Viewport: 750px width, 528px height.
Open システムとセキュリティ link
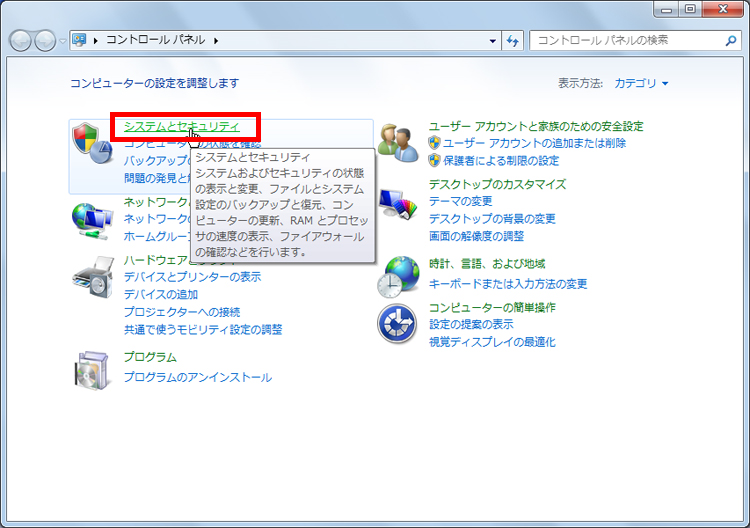[182, 126]
